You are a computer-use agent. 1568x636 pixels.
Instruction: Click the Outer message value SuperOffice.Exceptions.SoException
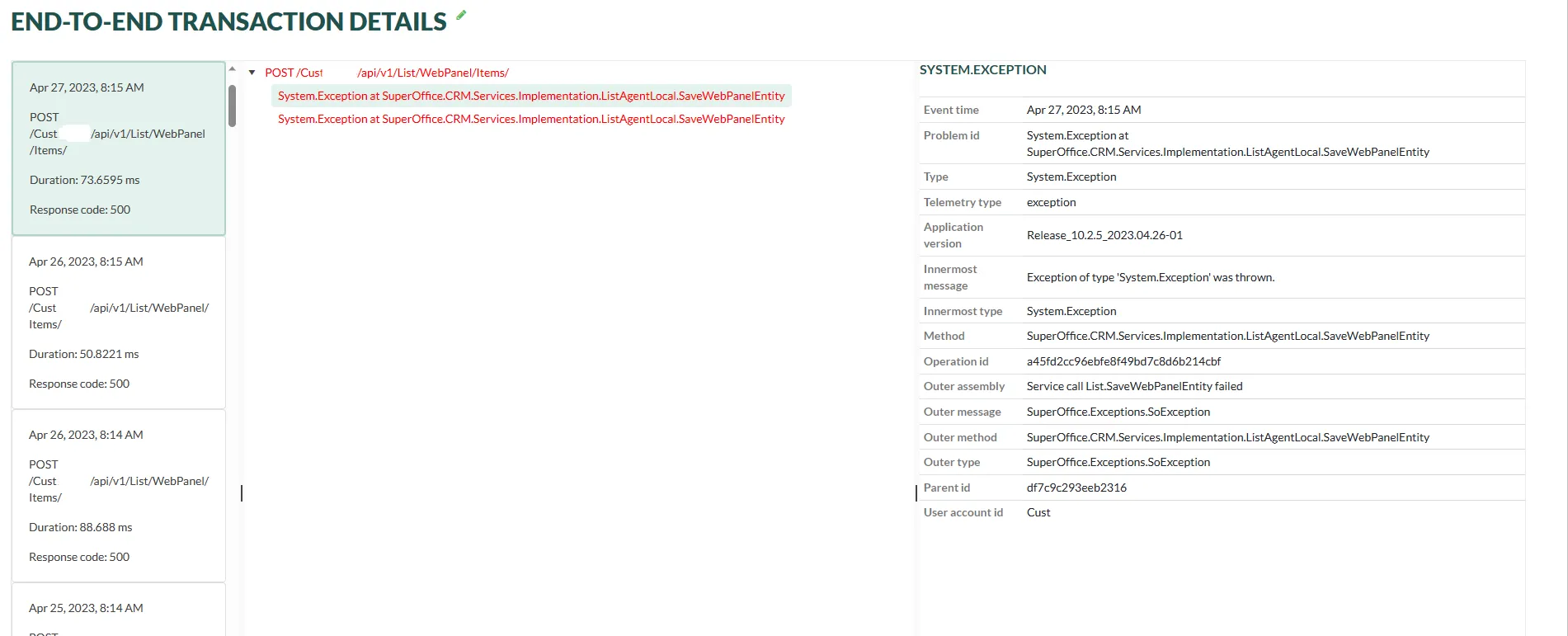pyautogui.click(x=1118, y=412)
